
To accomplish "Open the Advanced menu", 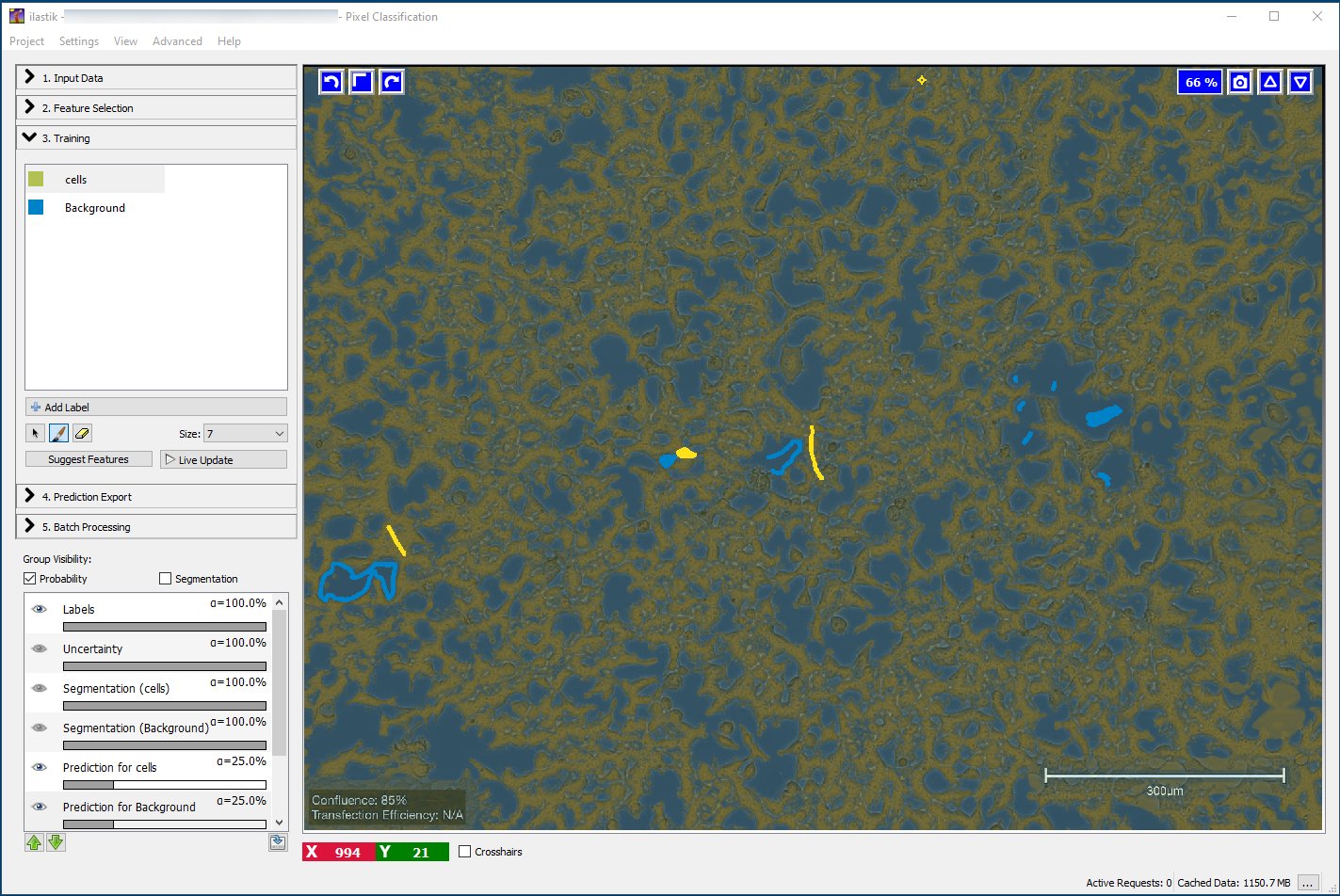I will (177, 40).
